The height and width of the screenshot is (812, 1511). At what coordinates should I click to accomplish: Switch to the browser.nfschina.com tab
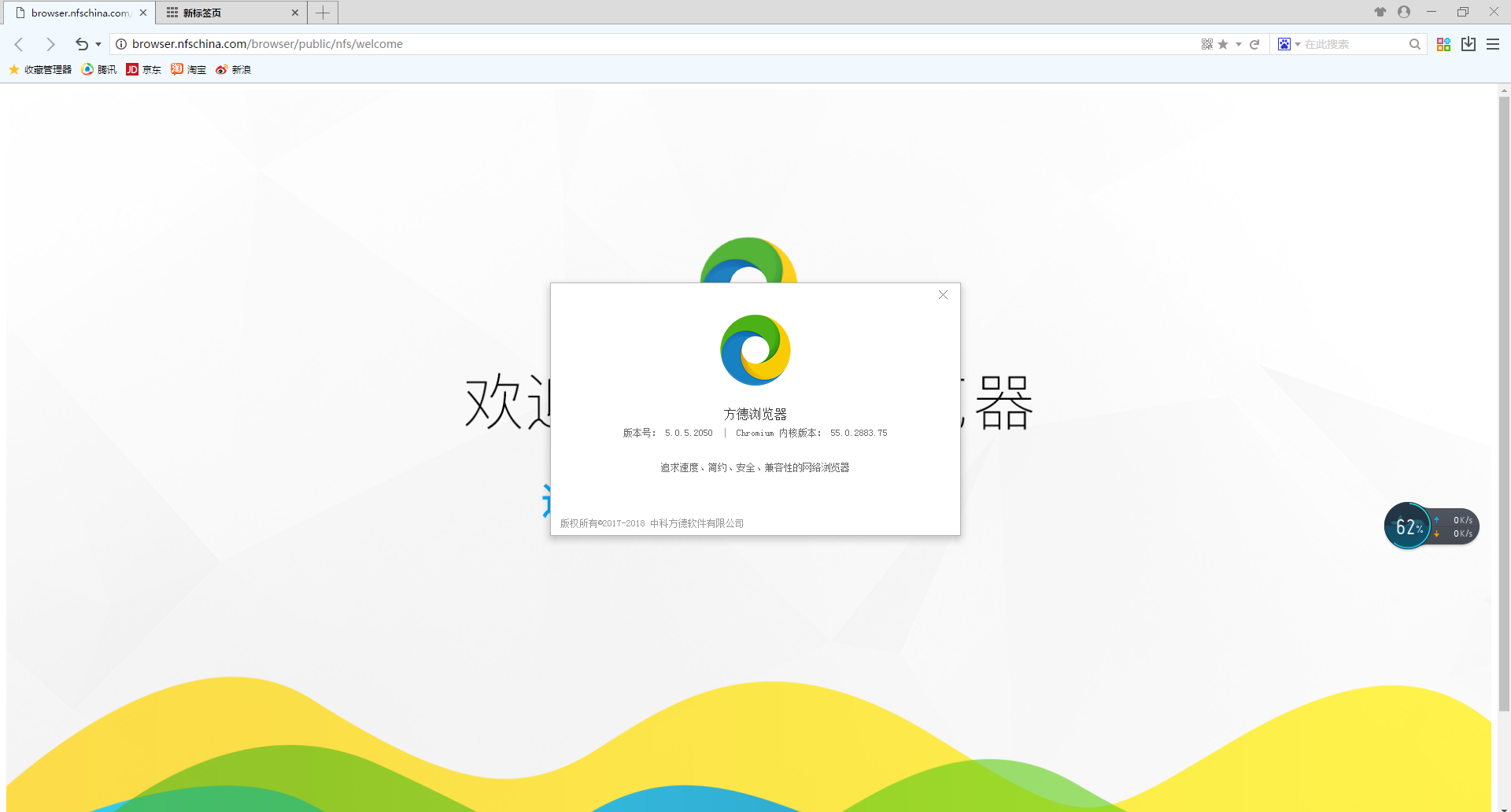(x=79, y=13)
